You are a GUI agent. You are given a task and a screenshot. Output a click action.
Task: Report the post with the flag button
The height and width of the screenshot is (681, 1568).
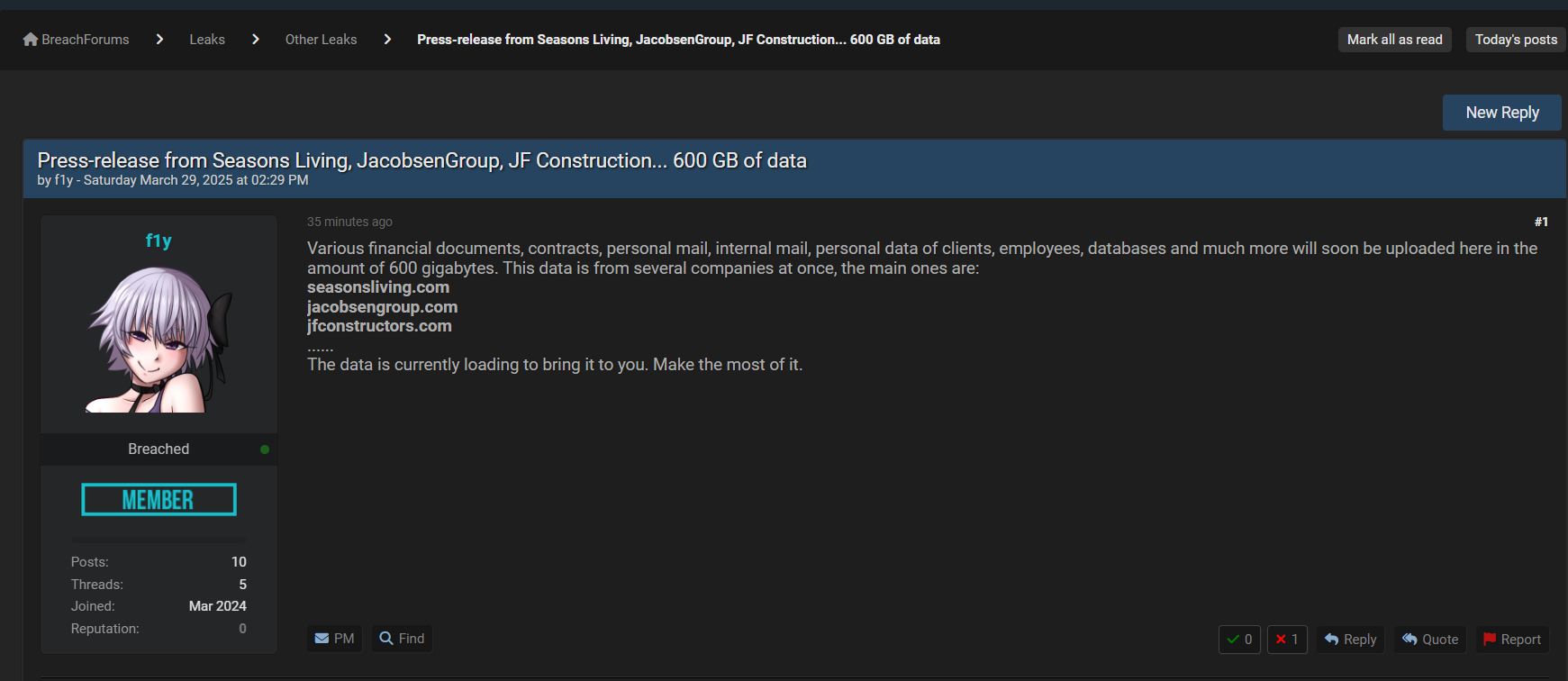click(x=1511, y=640)
